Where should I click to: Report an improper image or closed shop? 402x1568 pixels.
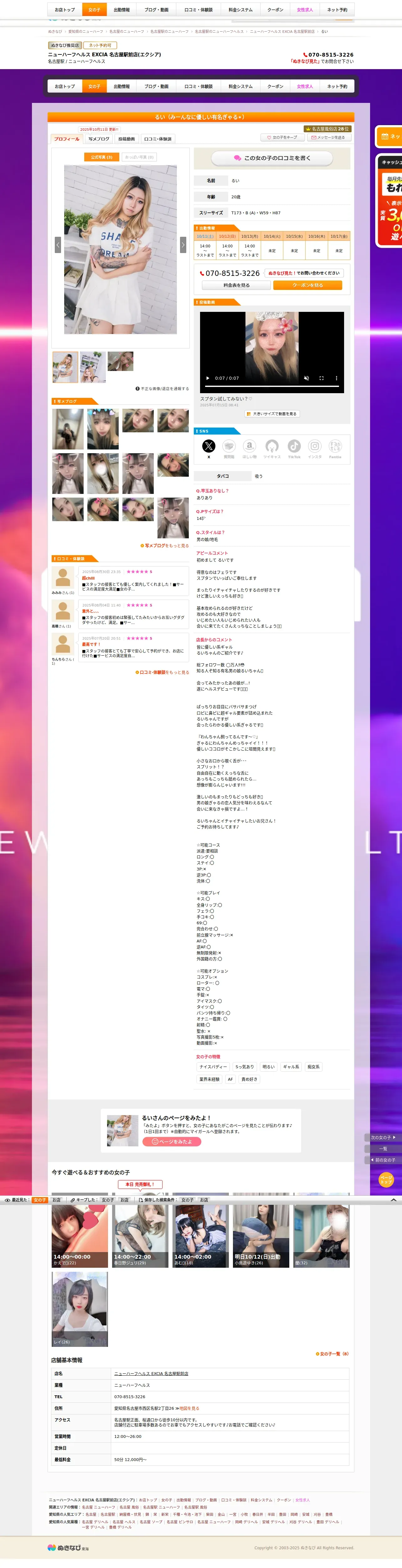tap(162, 388)
